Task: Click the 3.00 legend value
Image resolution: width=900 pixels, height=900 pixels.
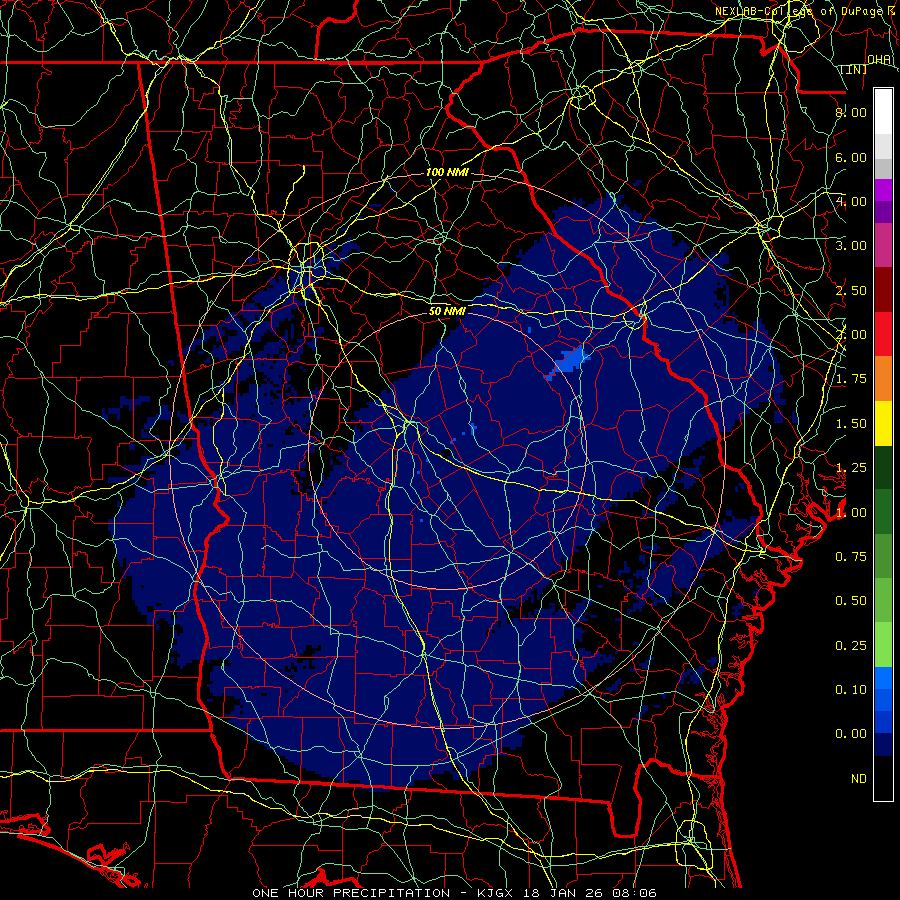Action: (851, 246)
